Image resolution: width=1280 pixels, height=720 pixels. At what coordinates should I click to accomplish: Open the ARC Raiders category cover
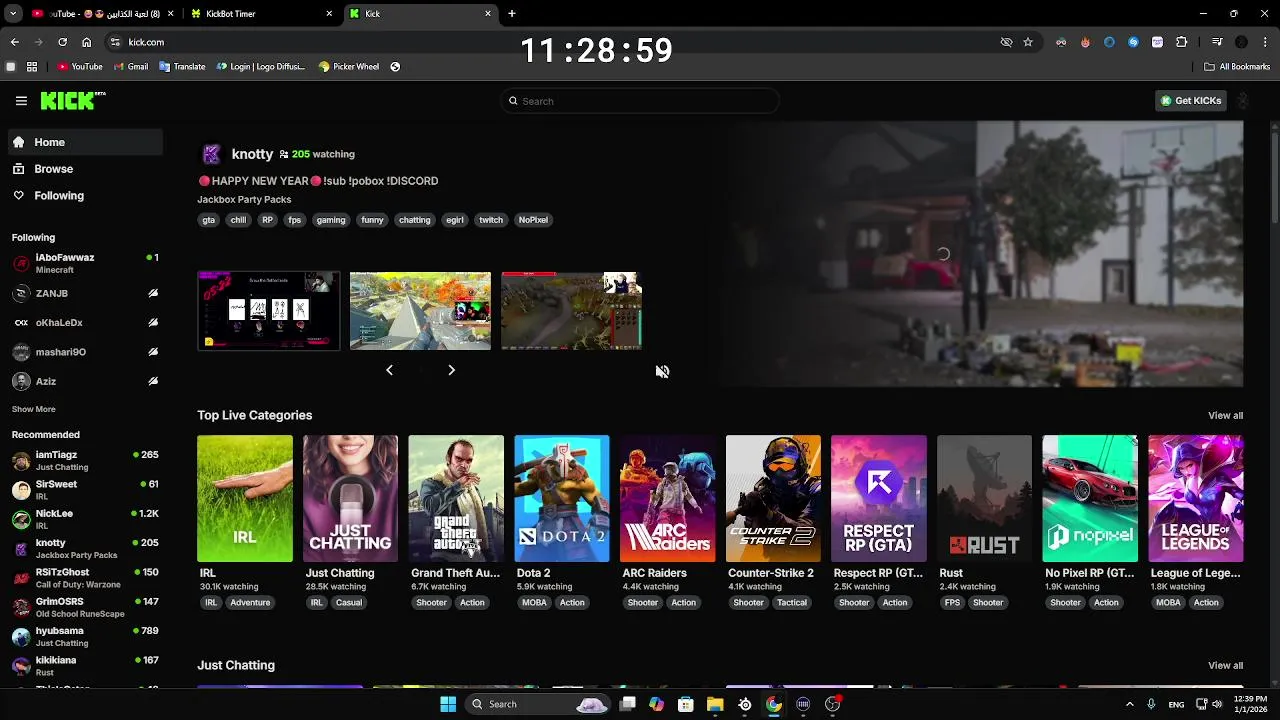[x=667, y=498]
